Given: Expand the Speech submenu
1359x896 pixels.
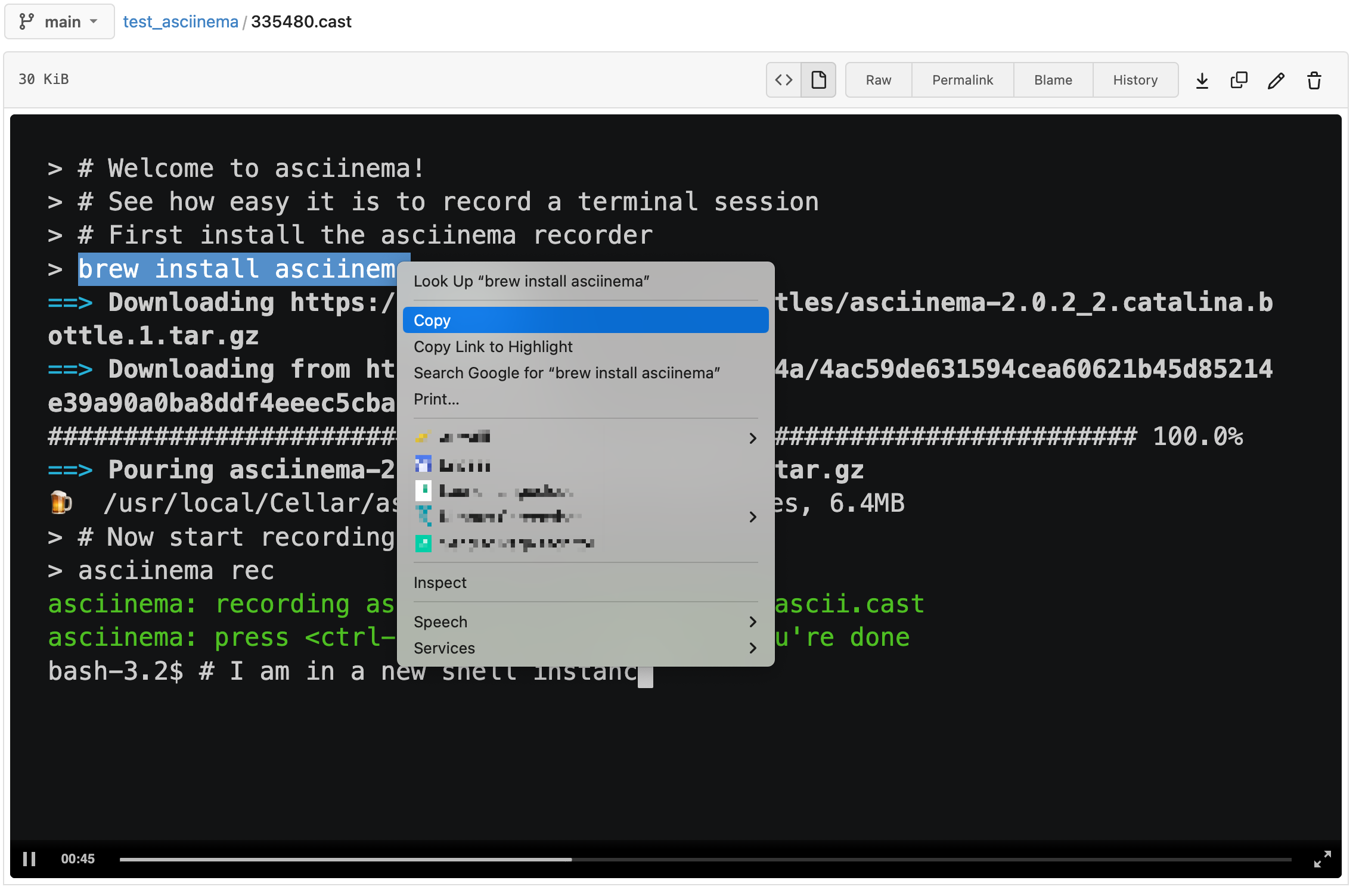Looking at the screenshot, I should tap(585, 621).
